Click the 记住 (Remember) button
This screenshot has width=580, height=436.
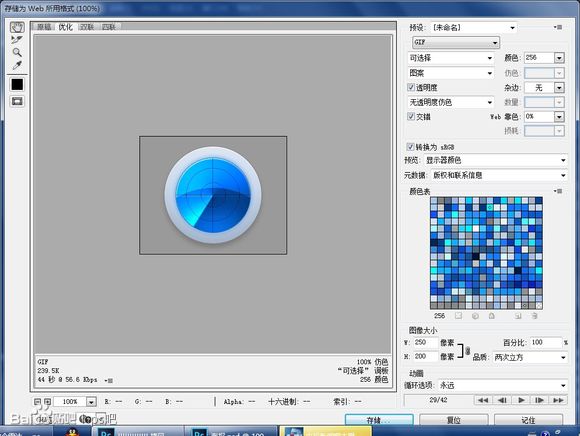pyautogui.click(x=529, y=420)
